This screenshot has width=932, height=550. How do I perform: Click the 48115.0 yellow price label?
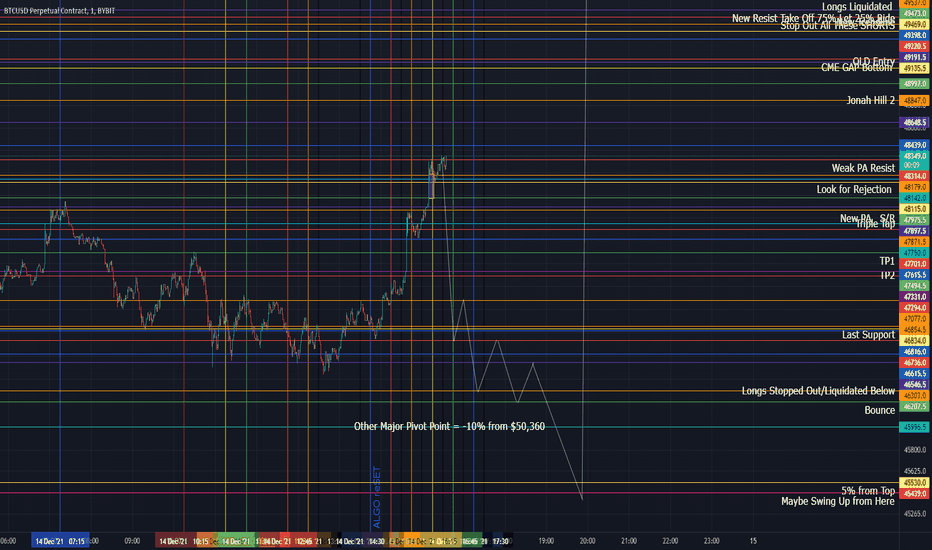(x=914, y=209)
